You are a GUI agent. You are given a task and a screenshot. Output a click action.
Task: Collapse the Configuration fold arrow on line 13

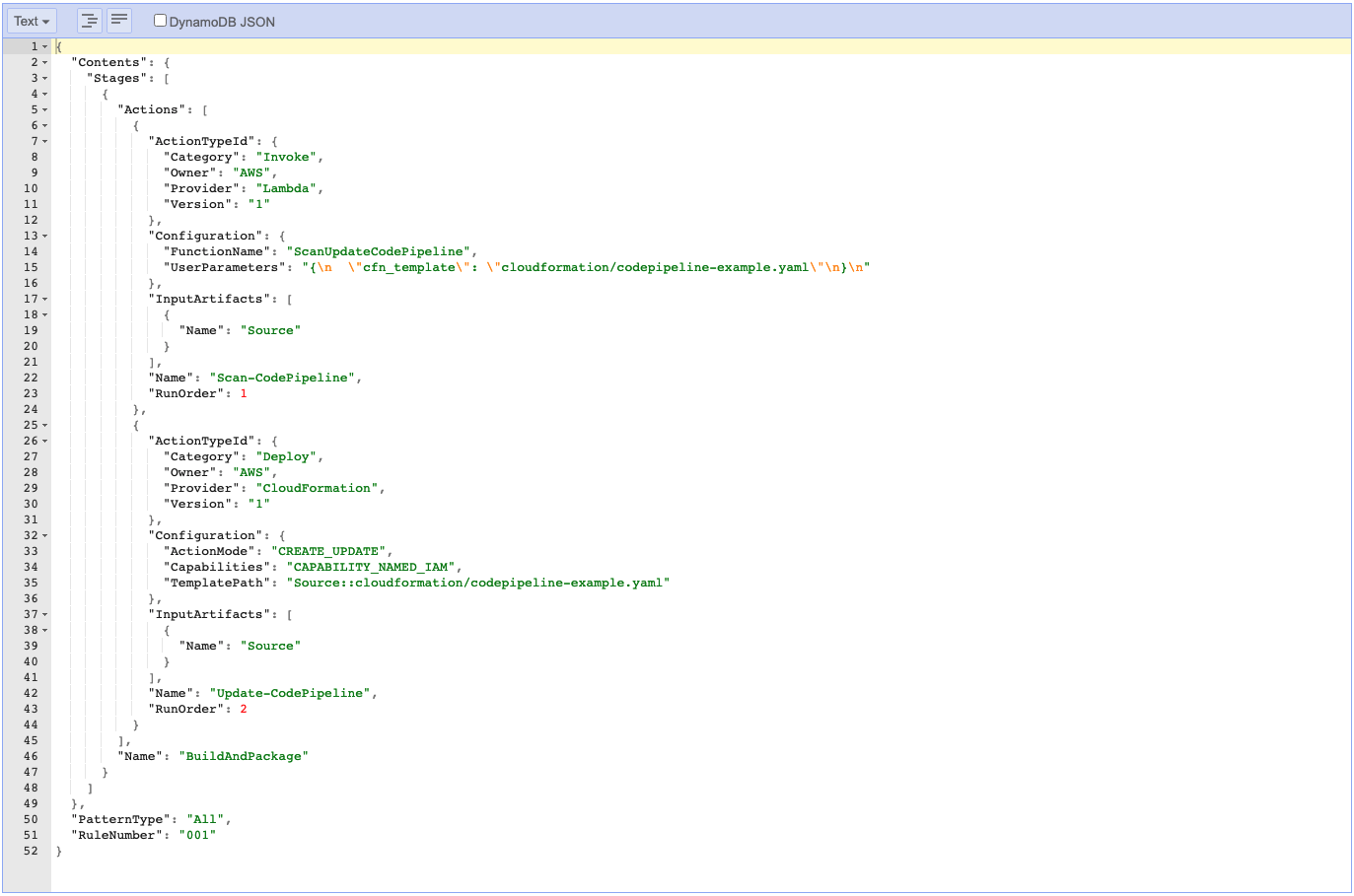[x=44, y=237]
